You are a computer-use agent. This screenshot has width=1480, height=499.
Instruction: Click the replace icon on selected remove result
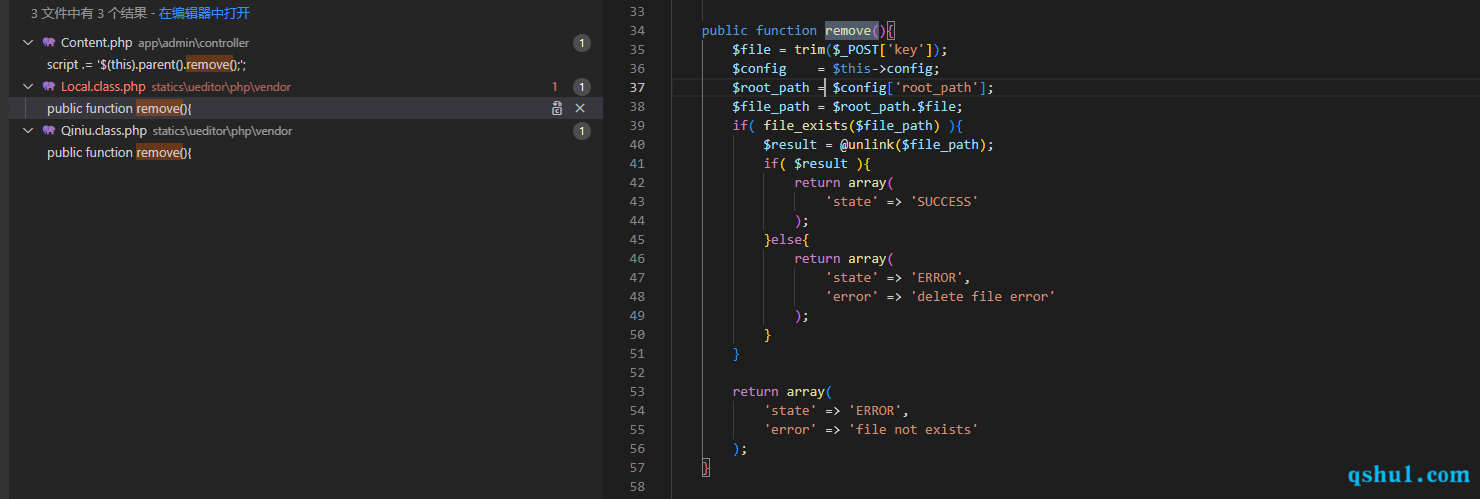click(x=558, y=108)
